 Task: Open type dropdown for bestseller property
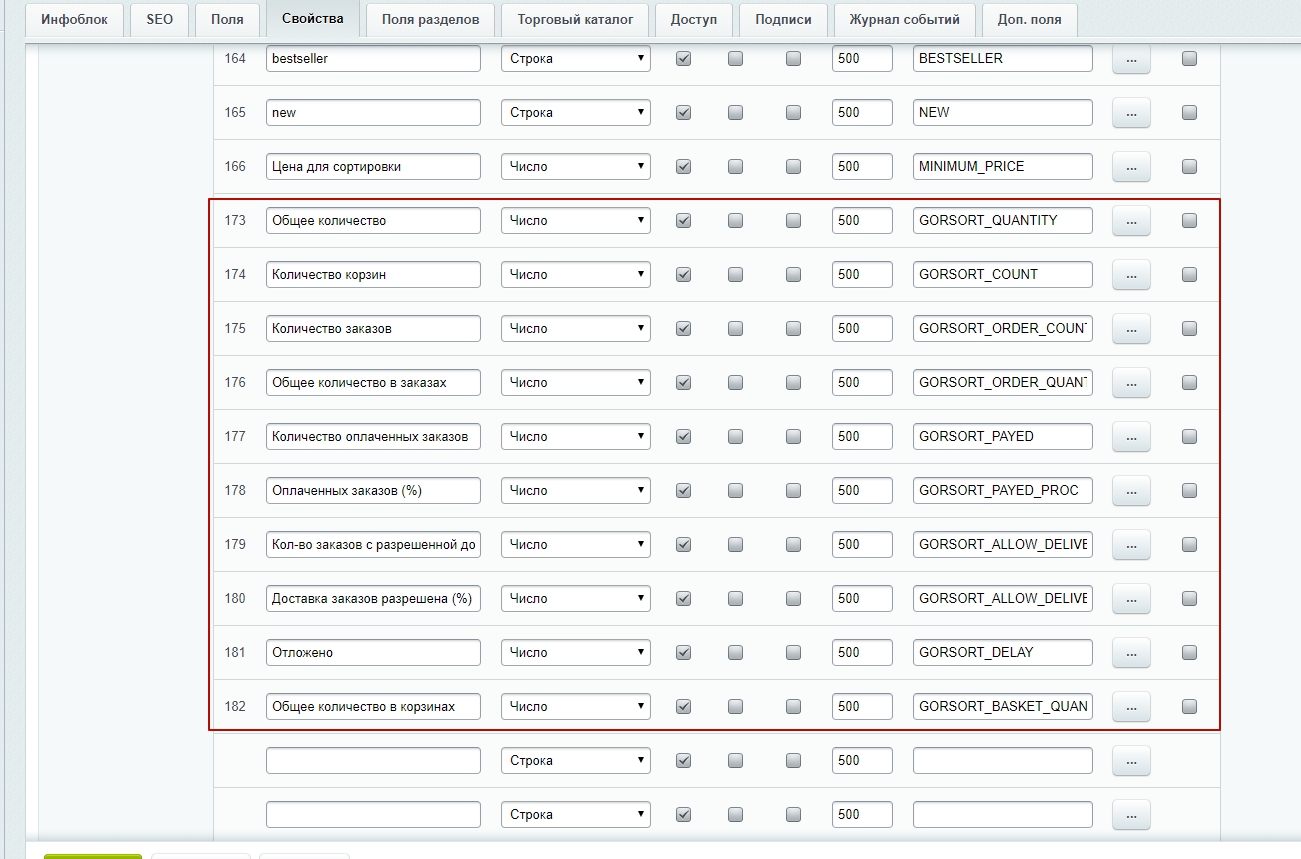(x=575, y=59)
